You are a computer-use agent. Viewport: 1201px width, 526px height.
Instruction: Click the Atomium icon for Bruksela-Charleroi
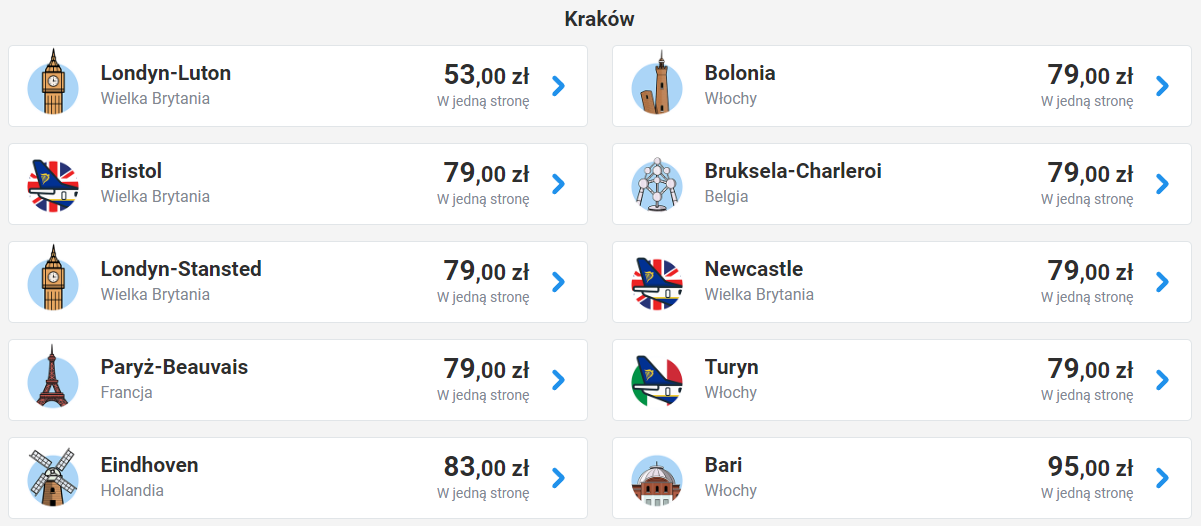[656, 184]
